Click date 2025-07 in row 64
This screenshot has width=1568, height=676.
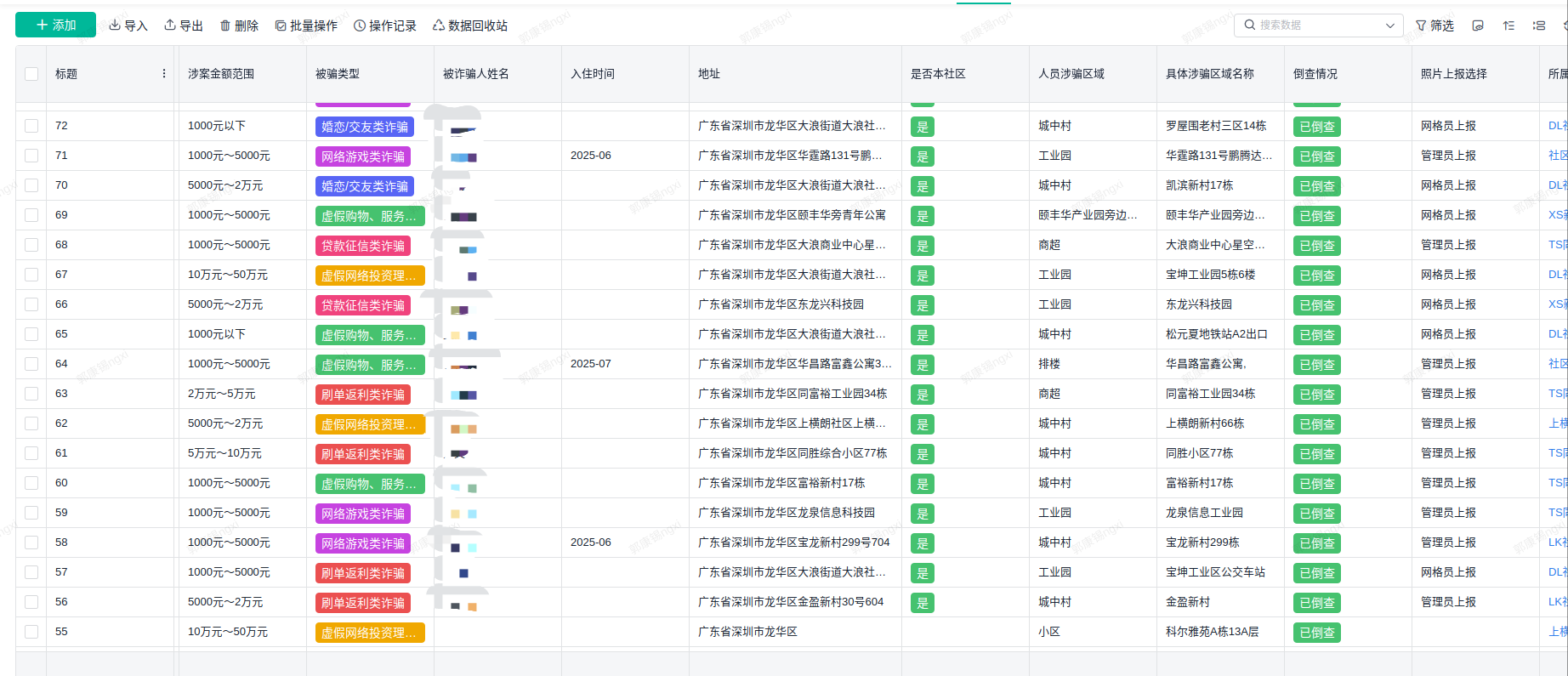591,364
